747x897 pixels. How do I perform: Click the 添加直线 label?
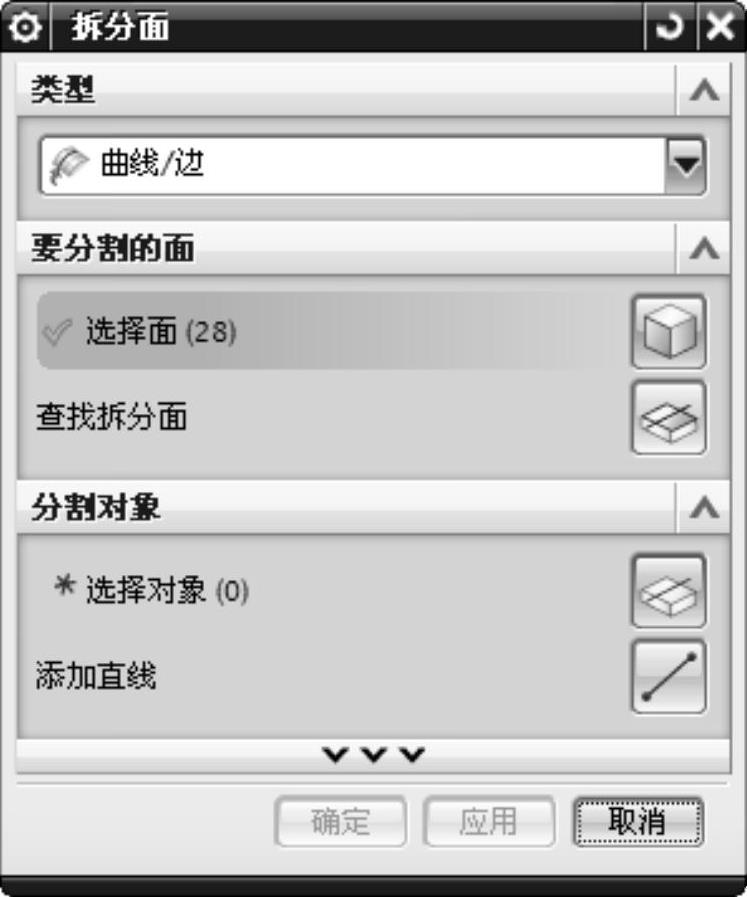click(x=96, y=676)
